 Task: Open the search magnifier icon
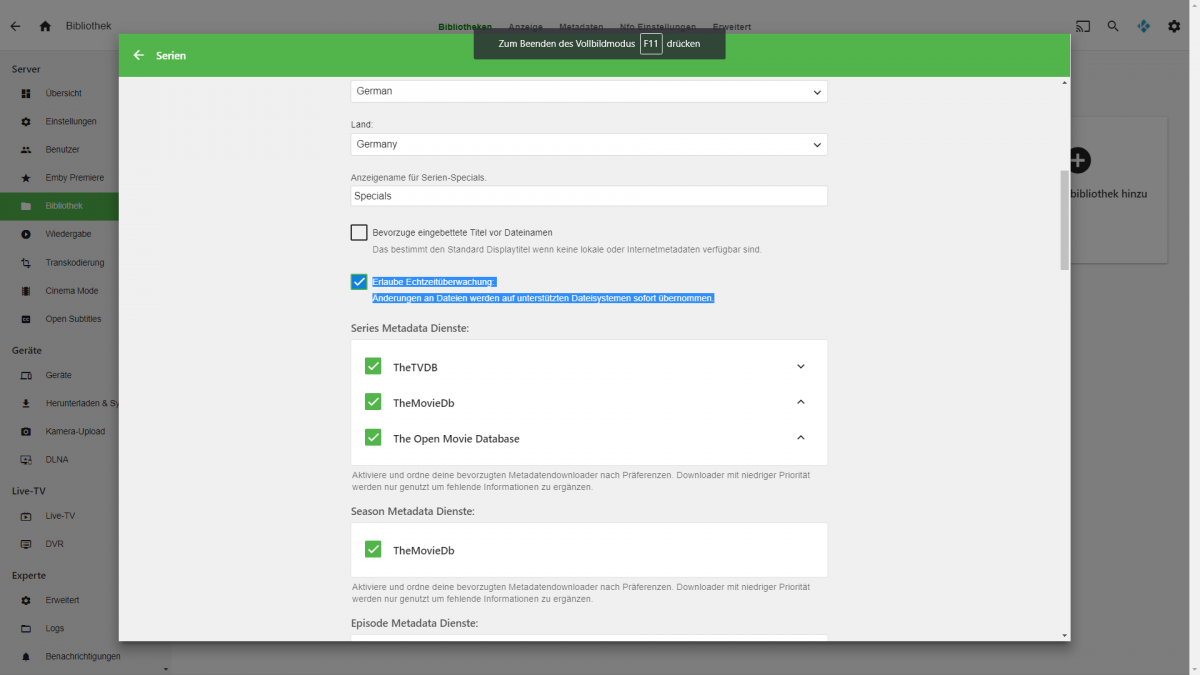[1113, 27]
